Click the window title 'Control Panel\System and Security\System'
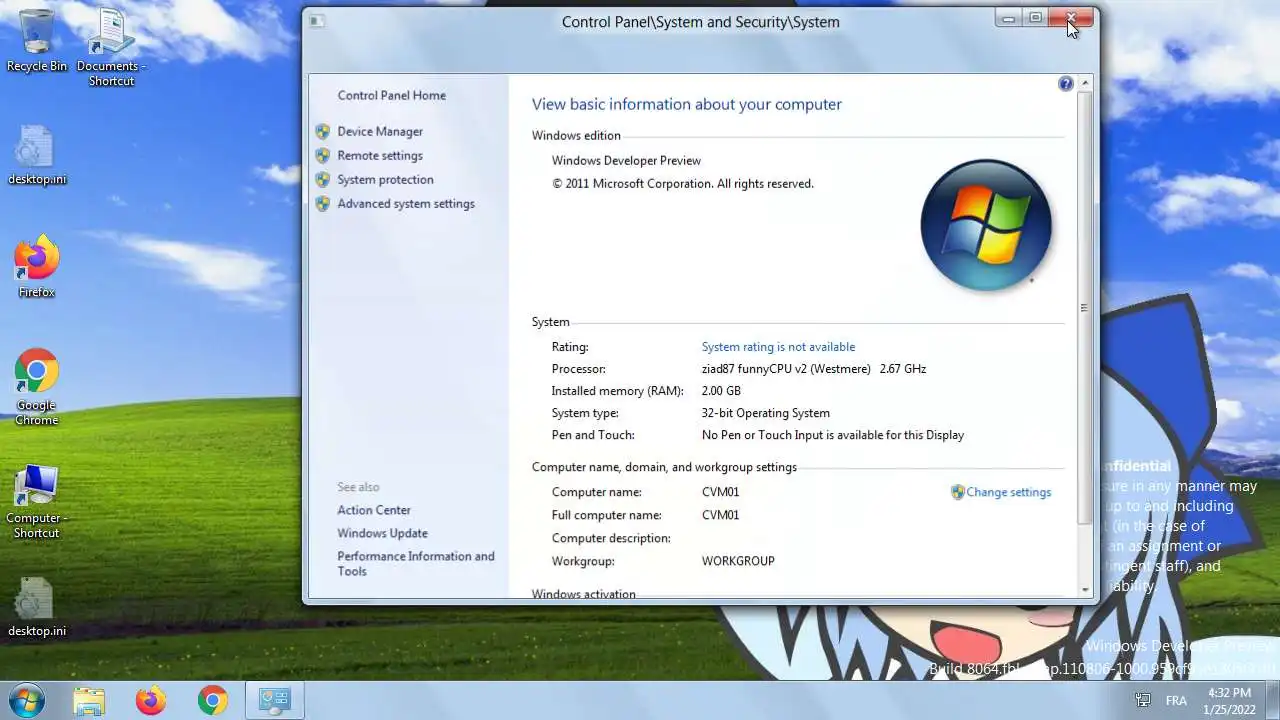 tap(701, 22)
